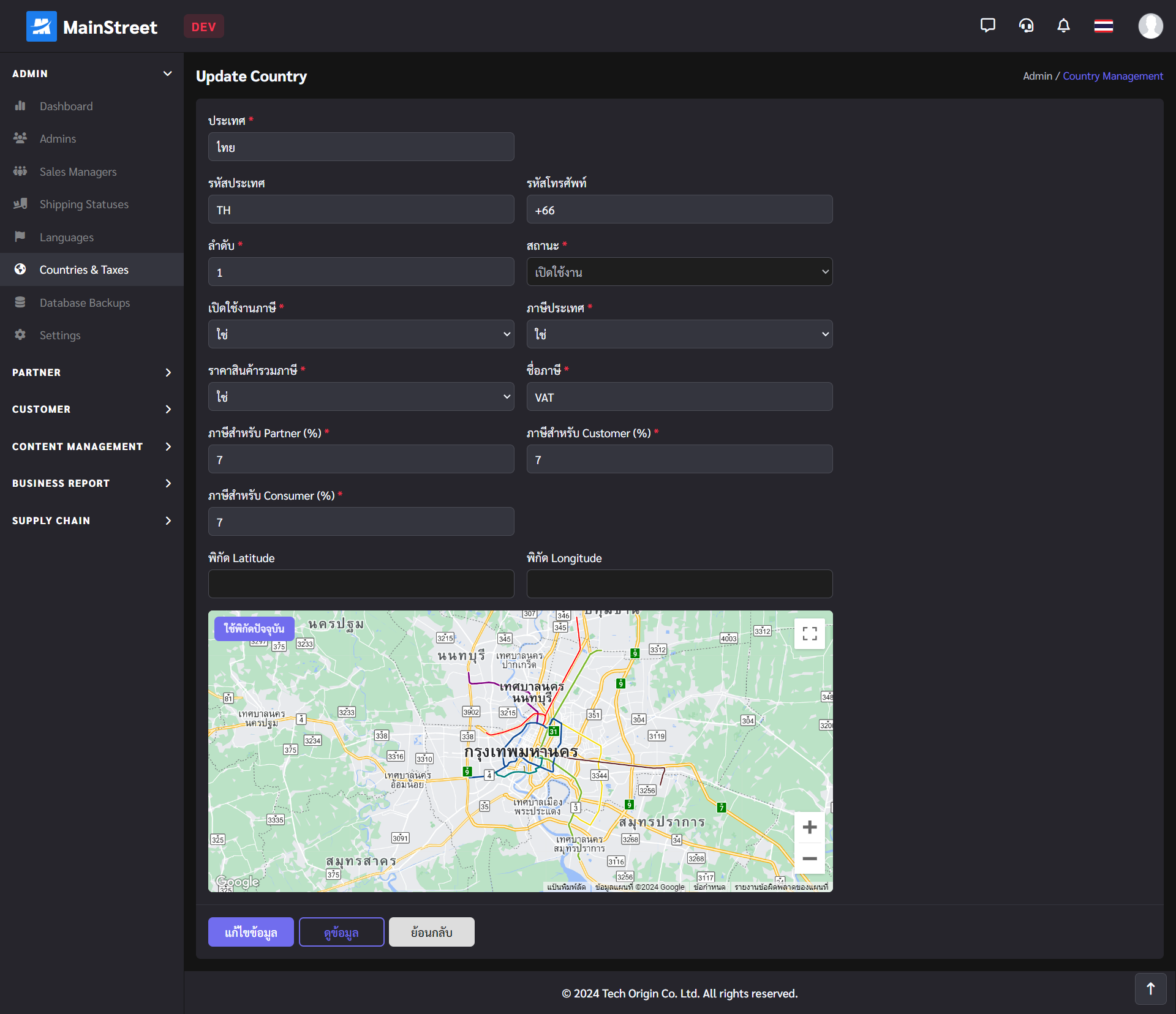This screenshot has width=1176, height=1014.
Task: Select the เปิดใช้งาน status dropdown
Action: [x=679, y=272]
